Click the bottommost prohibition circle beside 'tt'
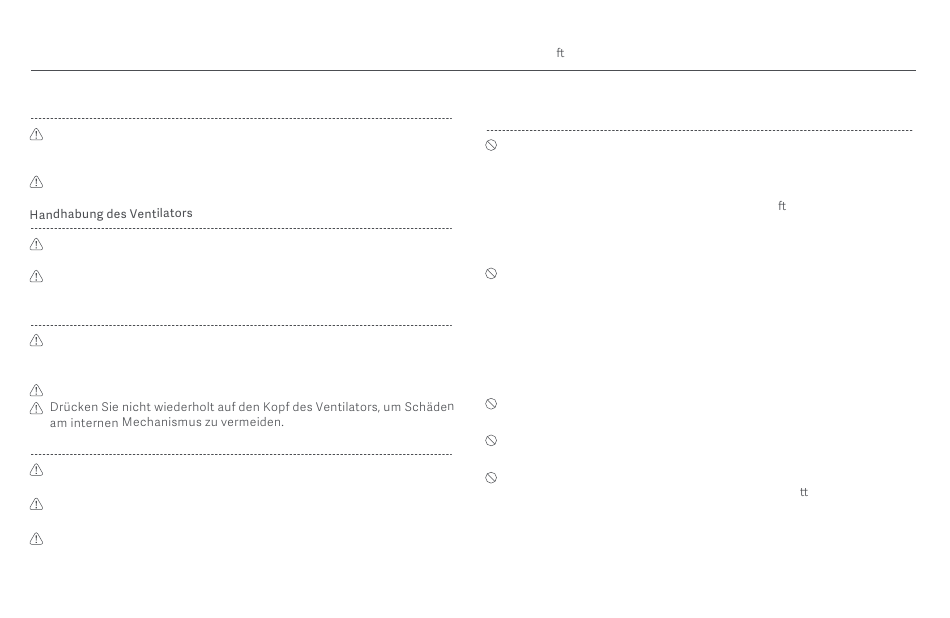Viewport: 950px width, 618px height. pyautogui.click(x=491, y=477)
